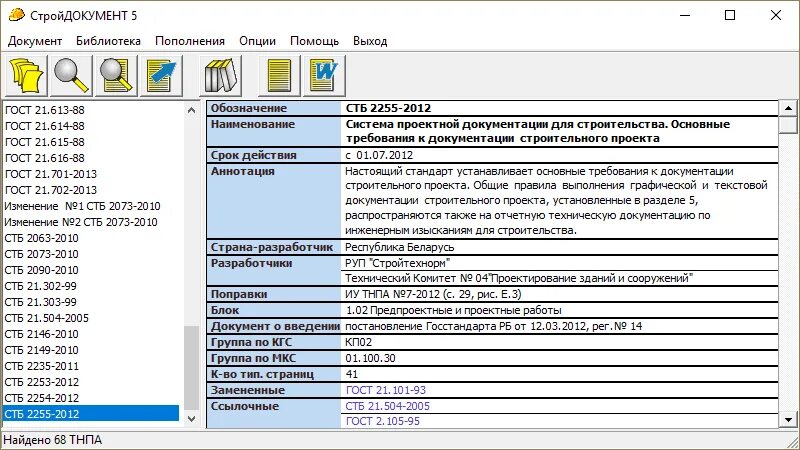The height and width of the screenshot is (450, 800).
Task: Click the Выход menu item
Action: coord(370,41)
